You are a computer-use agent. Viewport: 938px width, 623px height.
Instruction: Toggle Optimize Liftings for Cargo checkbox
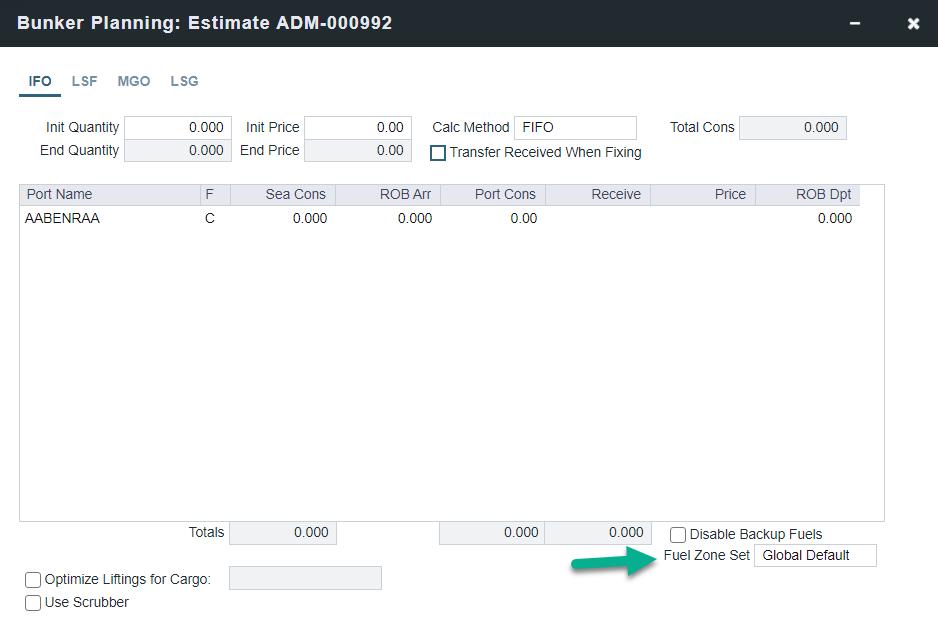point(33,580)
